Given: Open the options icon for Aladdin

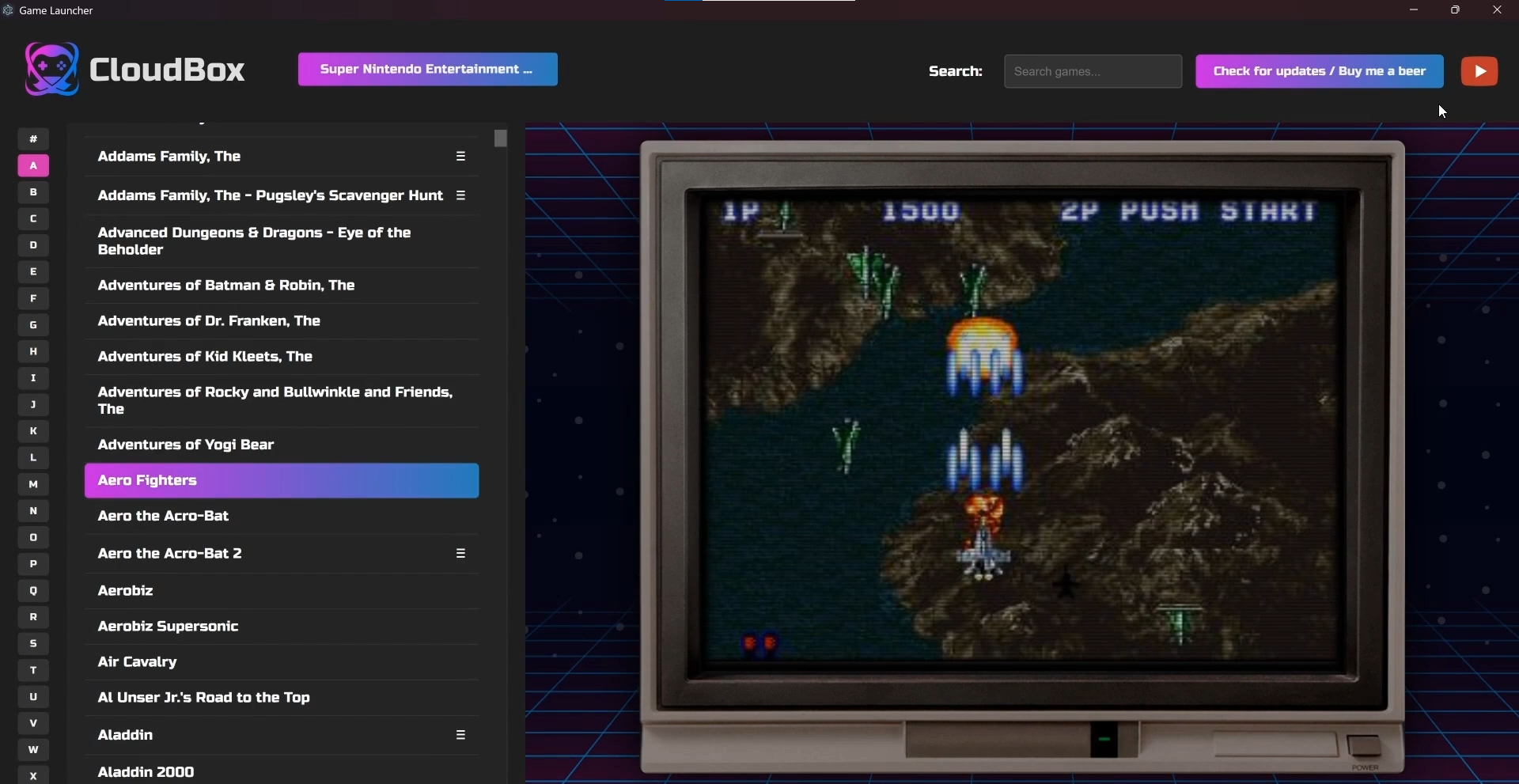Looking at the screenshot, I should 460,736.
